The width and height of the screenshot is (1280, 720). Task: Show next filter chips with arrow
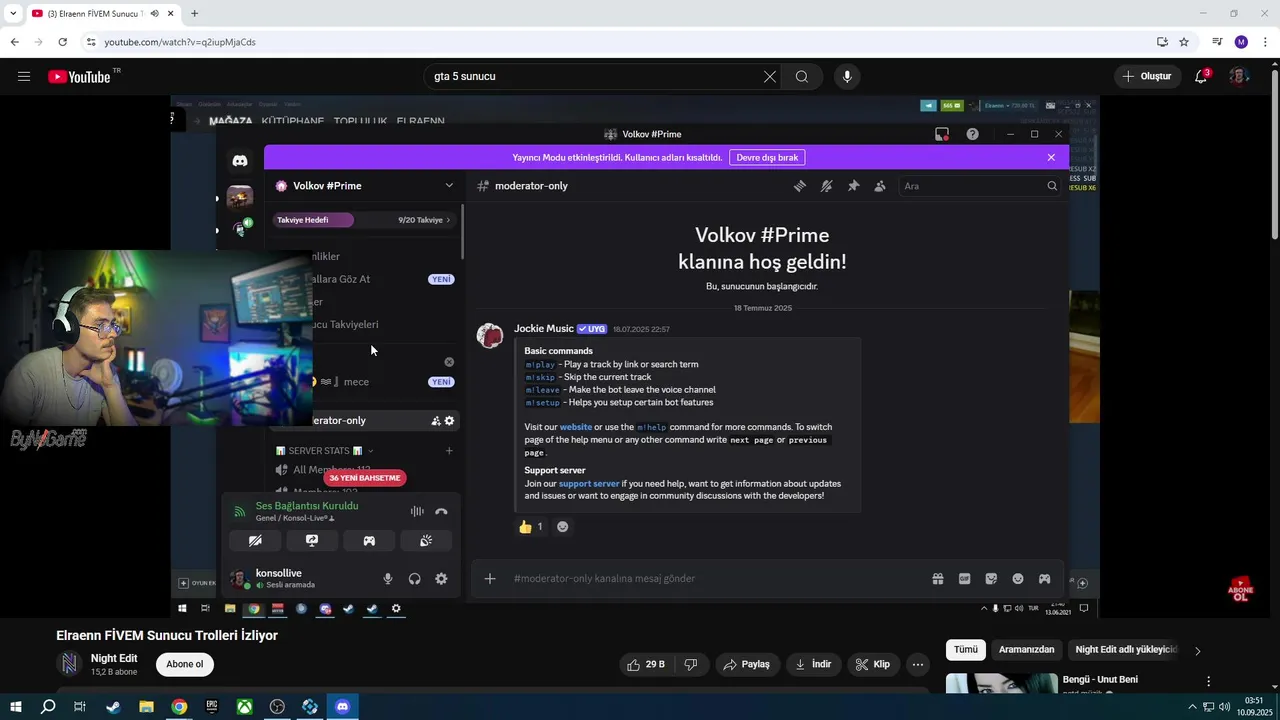click(x=1197, y=651)
